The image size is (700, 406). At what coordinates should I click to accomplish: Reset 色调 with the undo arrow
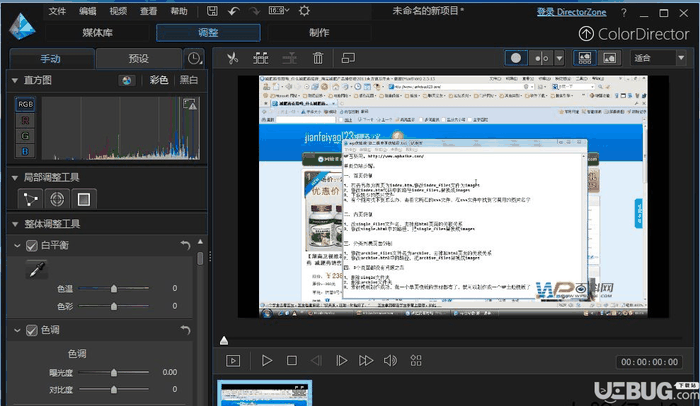tap(185, 330)
